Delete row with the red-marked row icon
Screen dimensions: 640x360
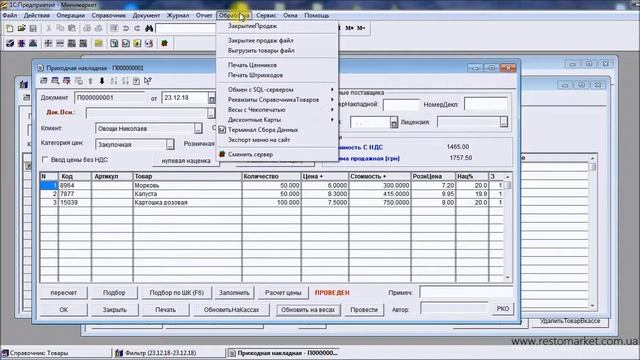67,81
